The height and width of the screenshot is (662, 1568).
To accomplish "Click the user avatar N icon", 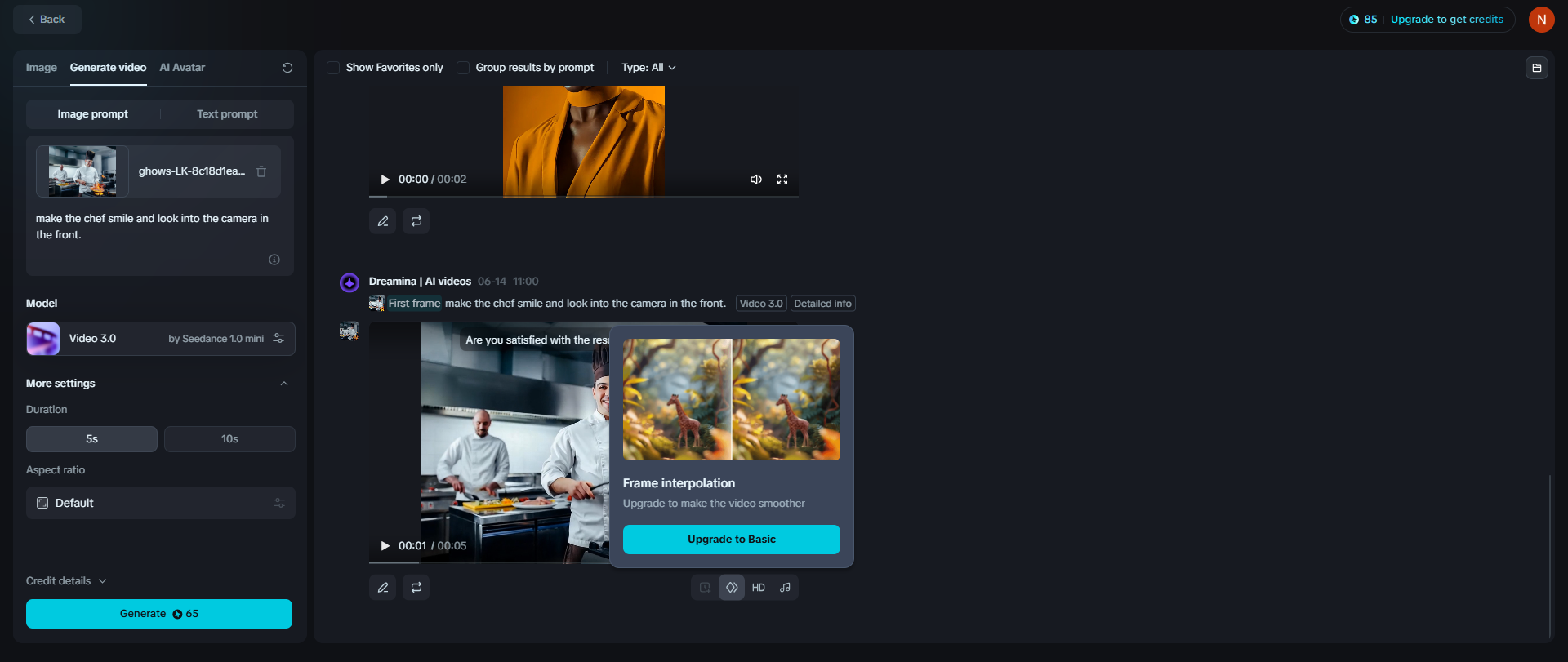I will (x=1542, y=20).
